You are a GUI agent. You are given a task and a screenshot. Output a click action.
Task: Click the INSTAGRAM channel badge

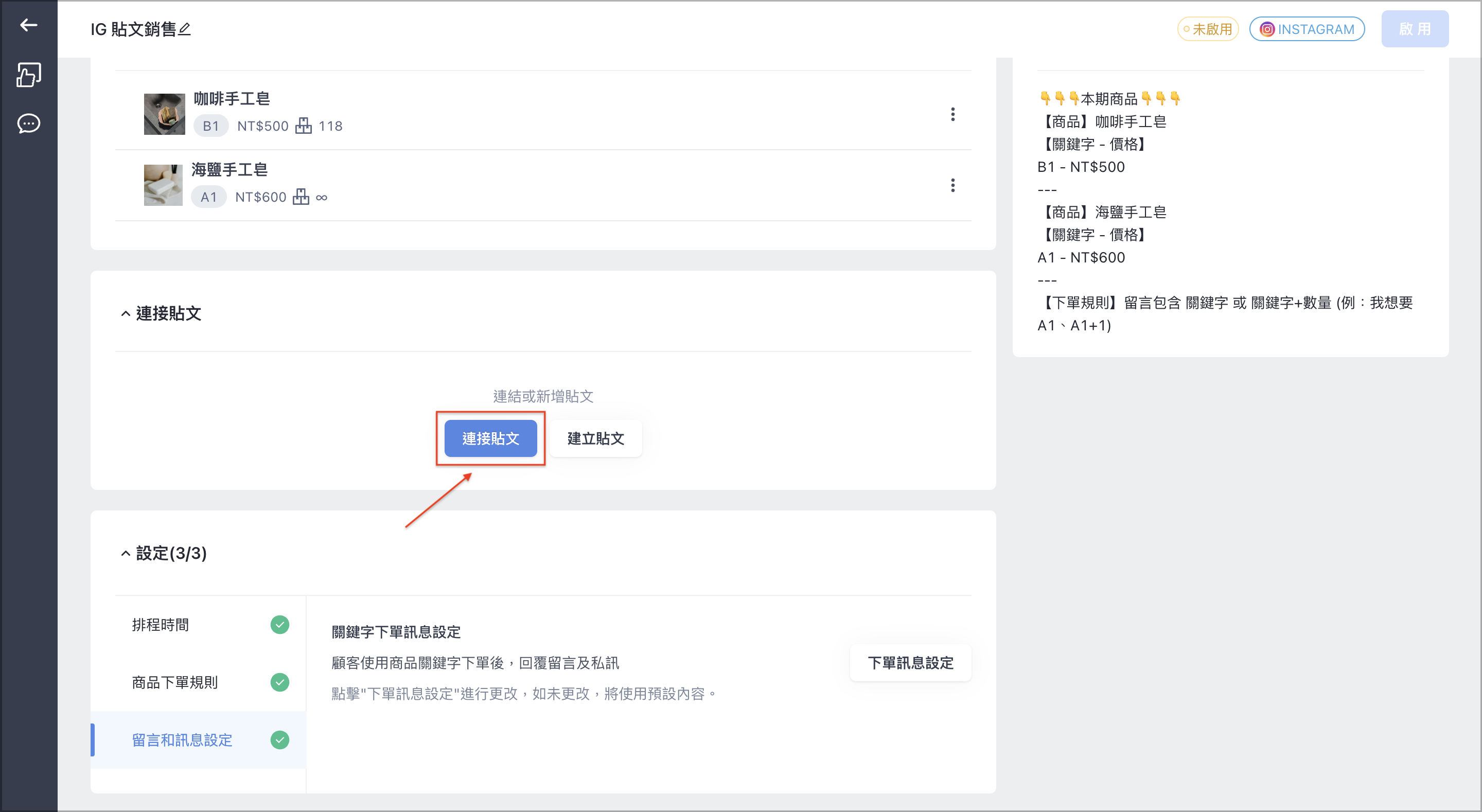(x=1307, y=29)
